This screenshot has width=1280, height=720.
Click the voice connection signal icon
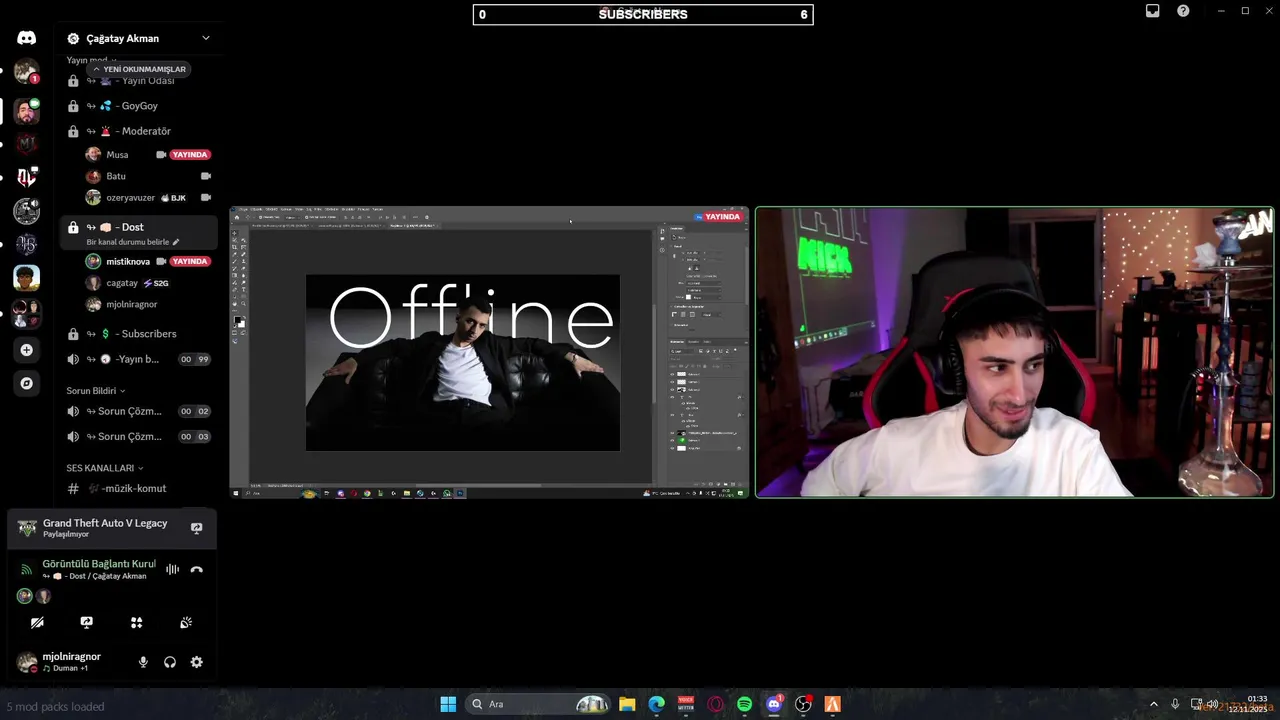26,569
